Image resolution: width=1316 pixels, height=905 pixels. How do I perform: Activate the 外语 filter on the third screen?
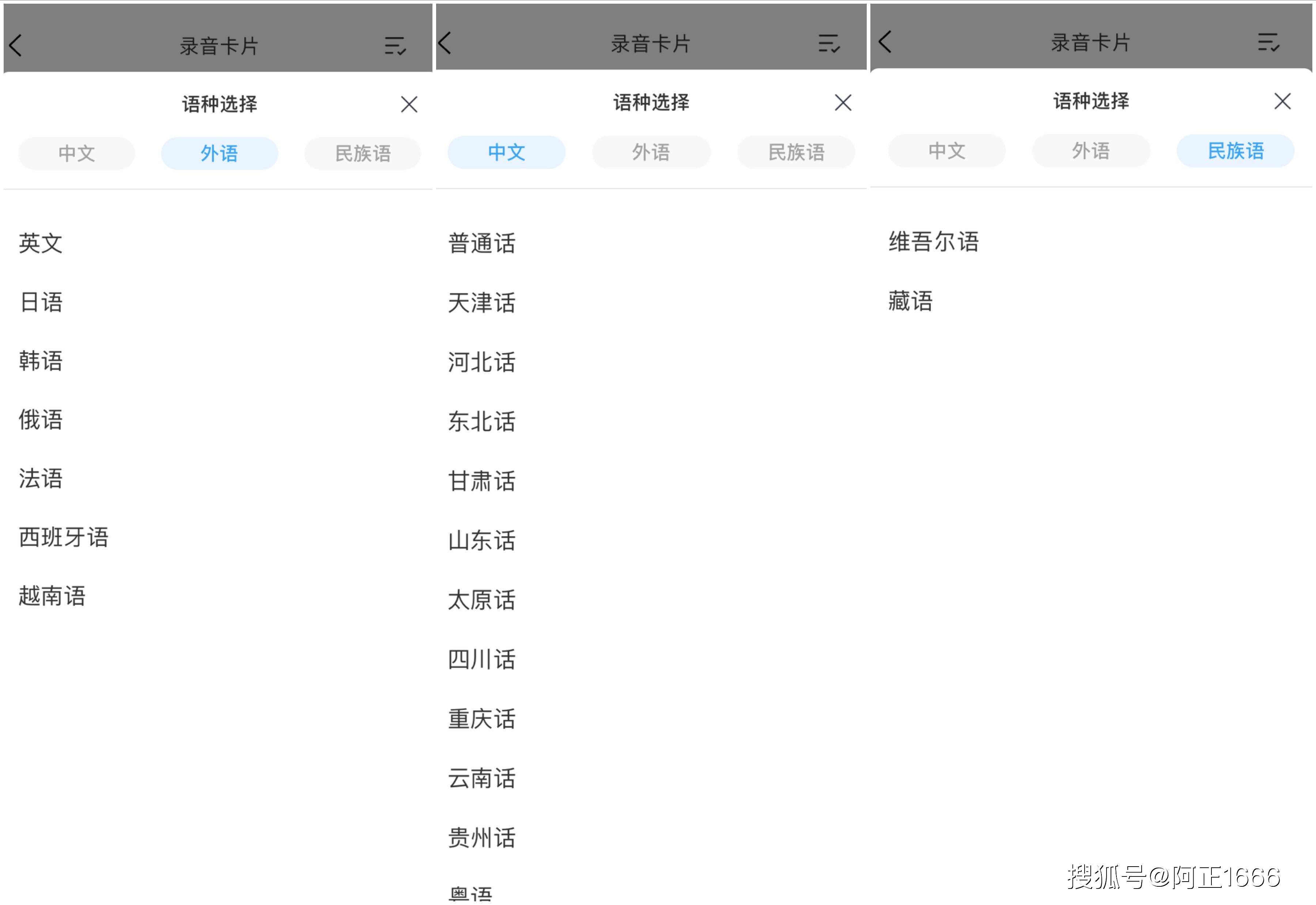(1090, 151)
